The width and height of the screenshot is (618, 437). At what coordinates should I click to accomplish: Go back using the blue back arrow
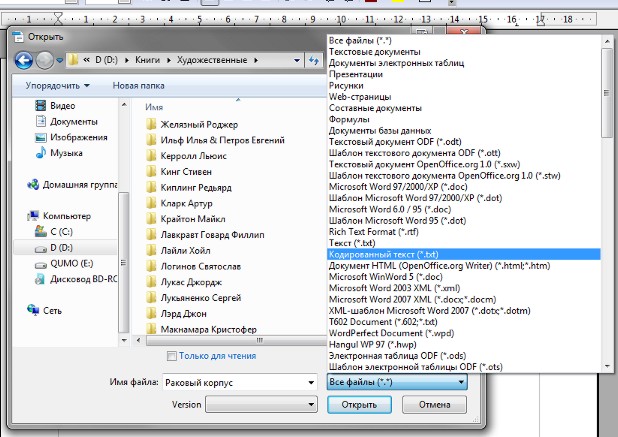(x=23, y=60)
